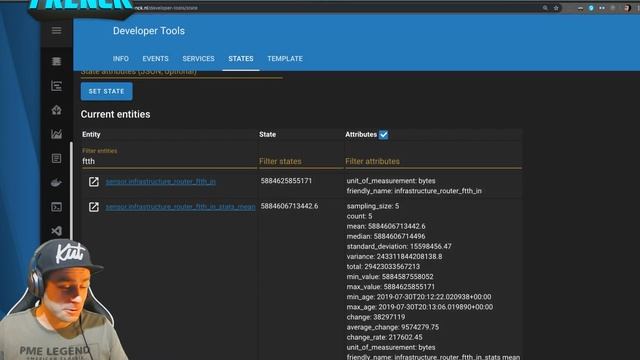Screen dimensions: 640x360
Task: Open the browser profile avatar
Action: (627, 8)
